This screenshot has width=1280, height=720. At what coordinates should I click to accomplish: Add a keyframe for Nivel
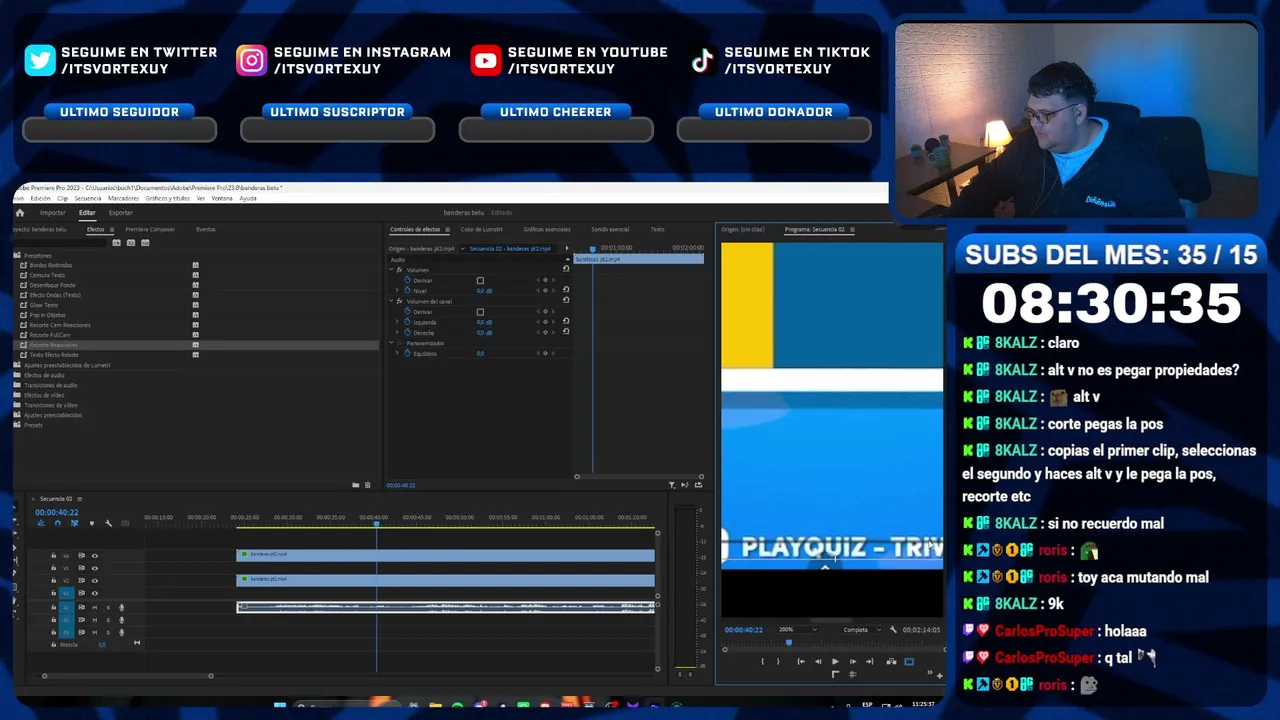pyautogui.click(x=545, y=290)
